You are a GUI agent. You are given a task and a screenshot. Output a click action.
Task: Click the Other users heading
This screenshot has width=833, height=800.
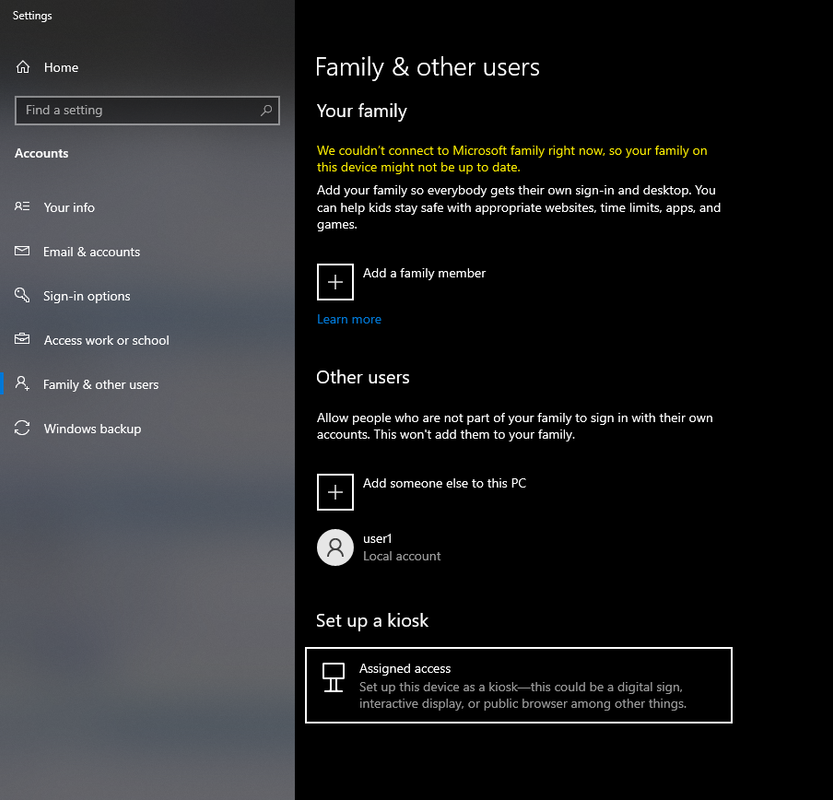click(x=363, y=377)
